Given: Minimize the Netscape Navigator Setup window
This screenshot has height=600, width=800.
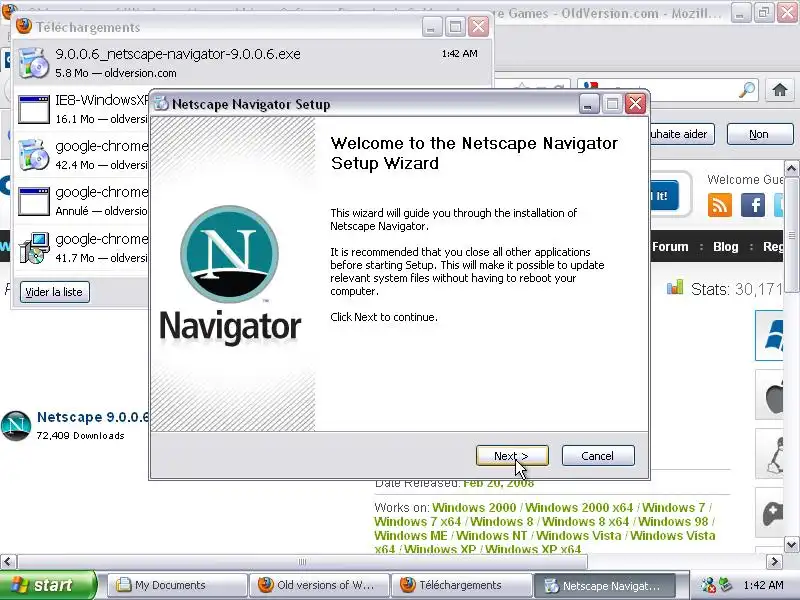Looking at the screenshot, I should pos(588,104).
